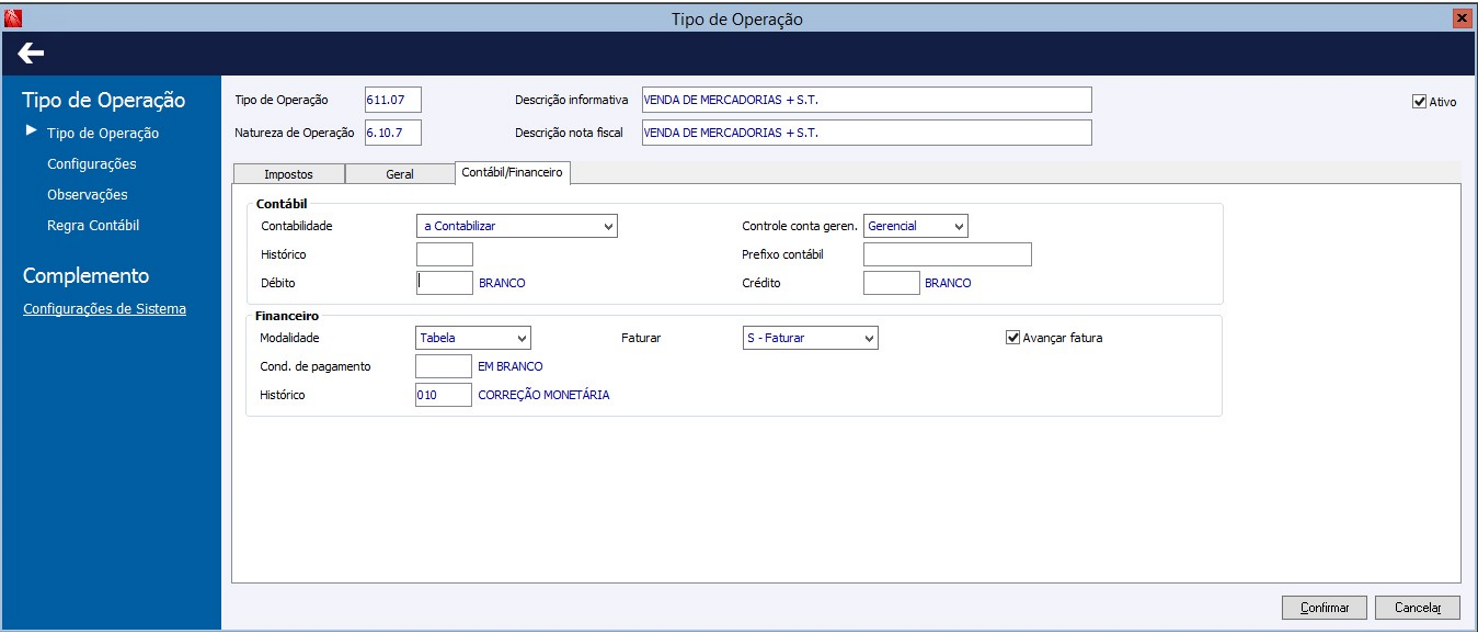Open Observações in the sidebar
This screenshot has height=632, width=1479.
(x=87, y=195)
